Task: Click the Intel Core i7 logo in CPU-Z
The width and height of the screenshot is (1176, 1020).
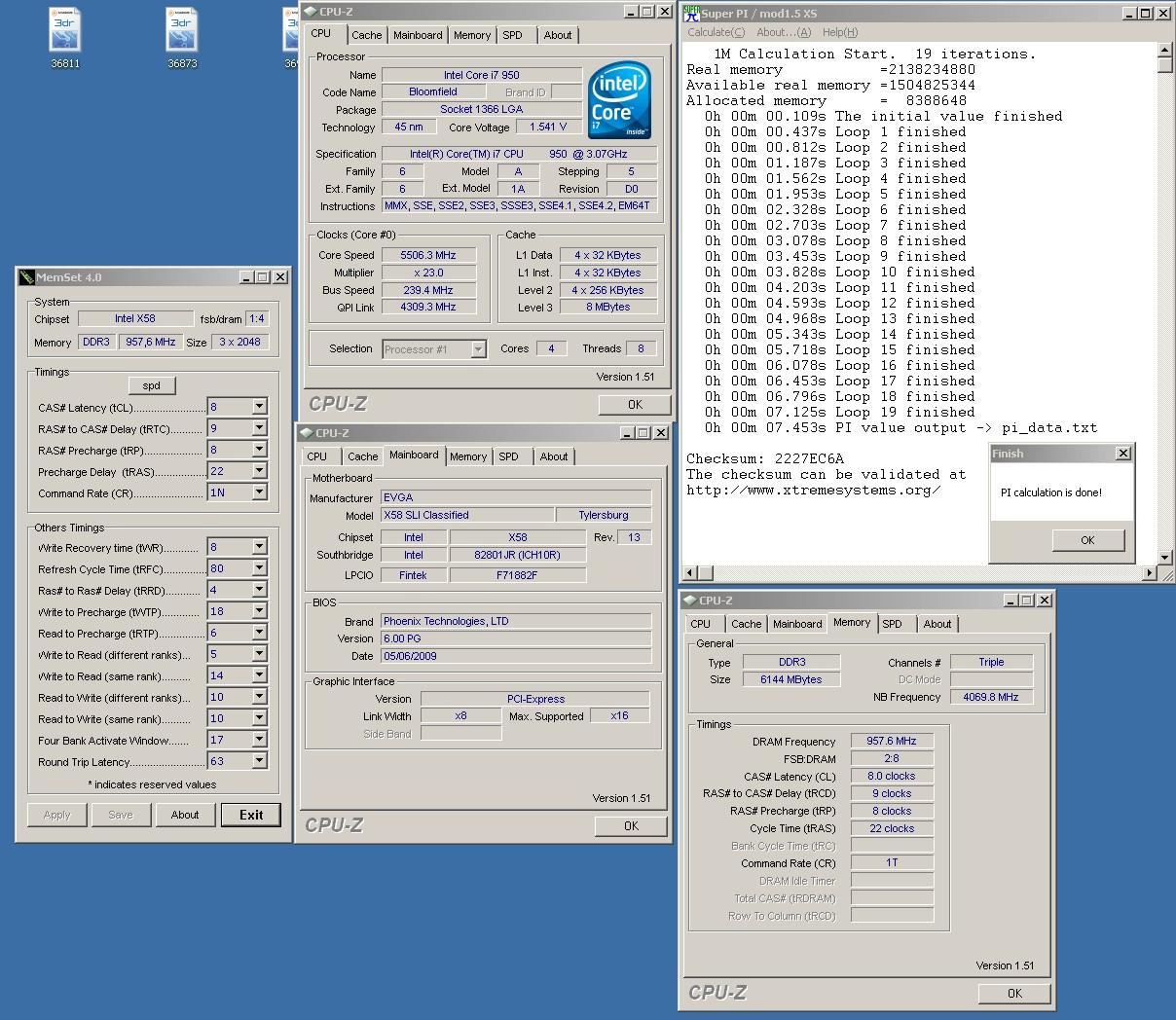Action: 620,101
